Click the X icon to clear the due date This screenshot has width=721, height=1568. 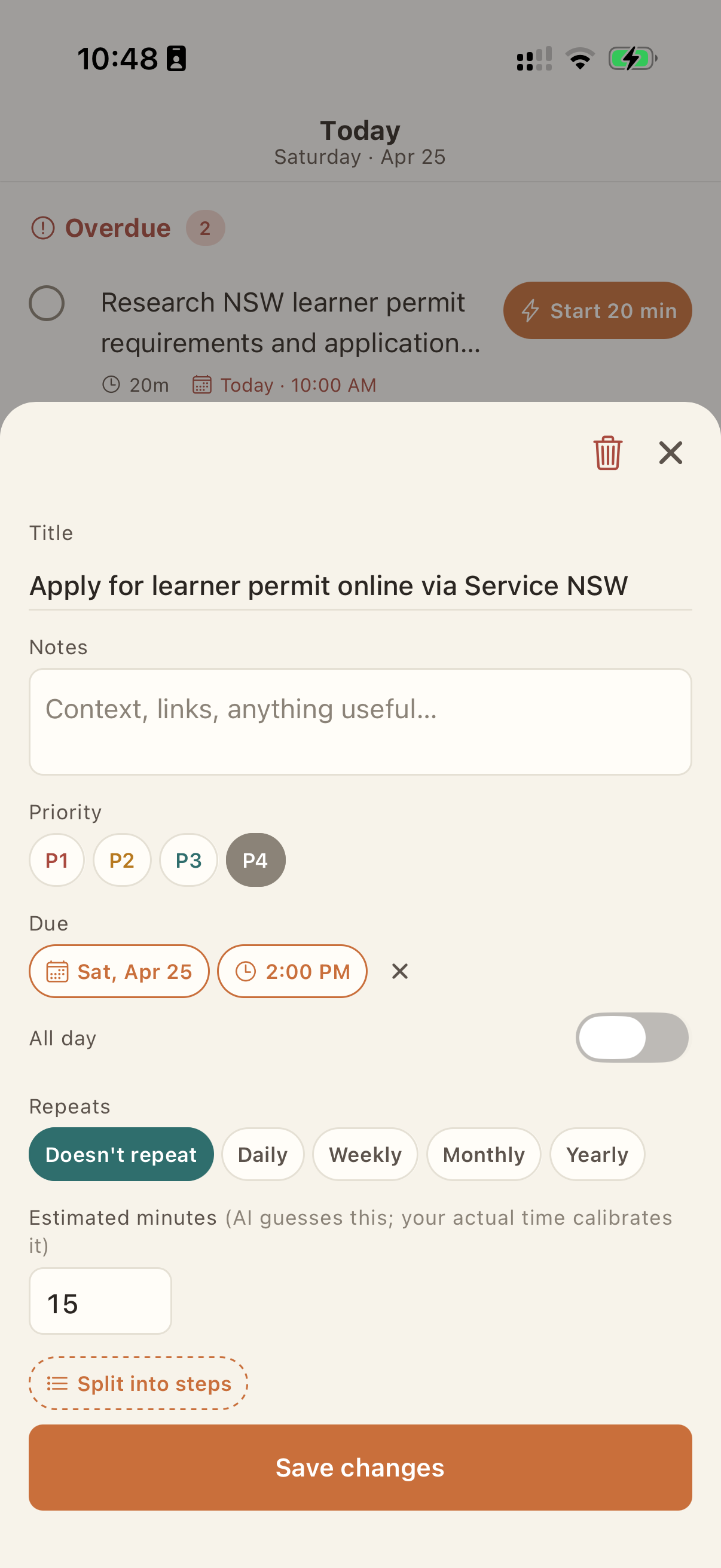[400, 971]
